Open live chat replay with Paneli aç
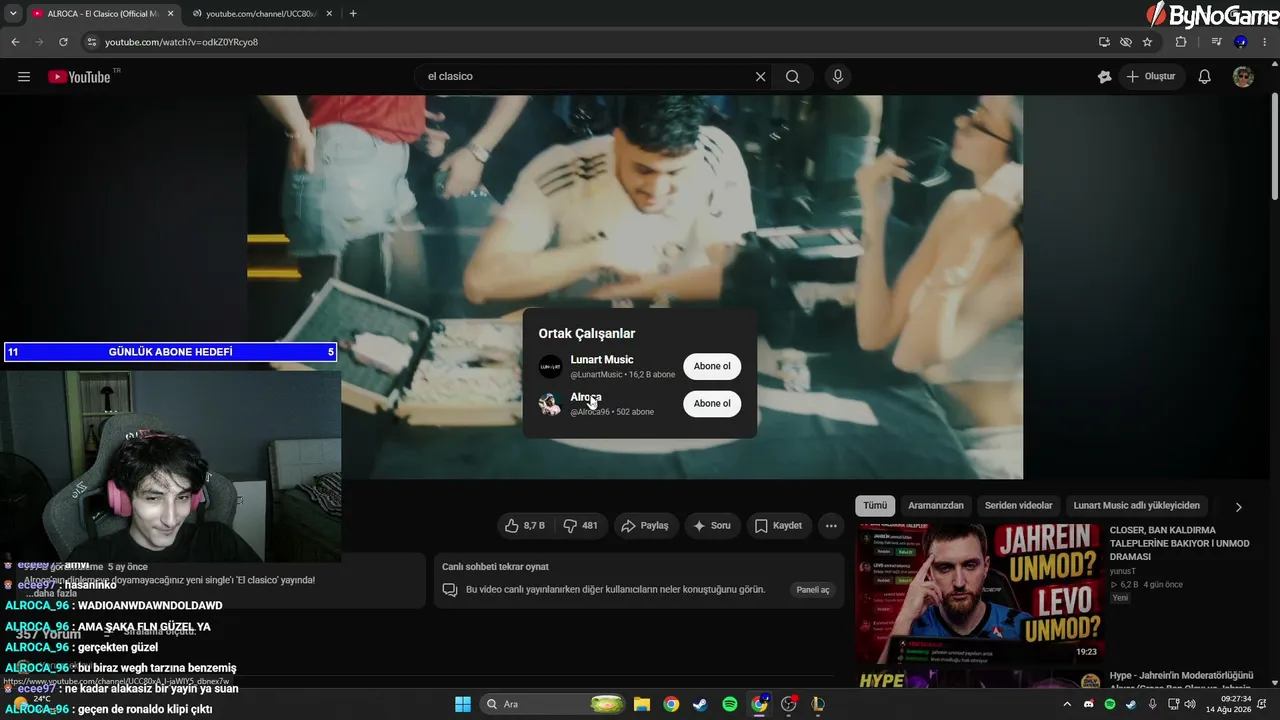1280x720 pixels. click(x=812, y=590)
